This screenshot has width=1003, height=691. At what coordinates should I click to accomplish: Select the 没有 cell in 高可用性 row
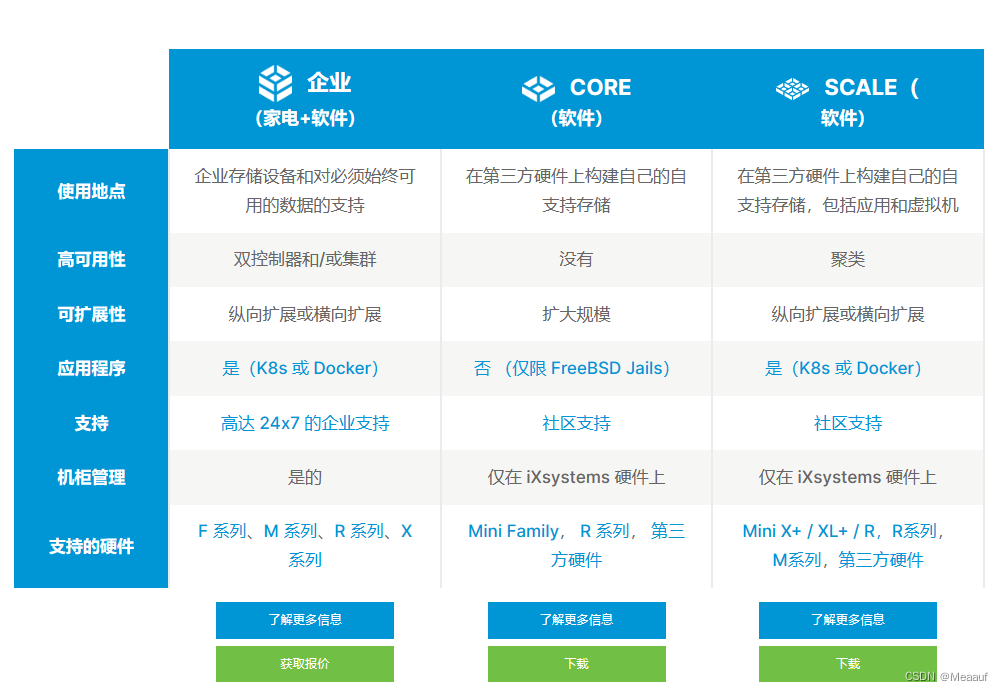click(x=576, y=260)
